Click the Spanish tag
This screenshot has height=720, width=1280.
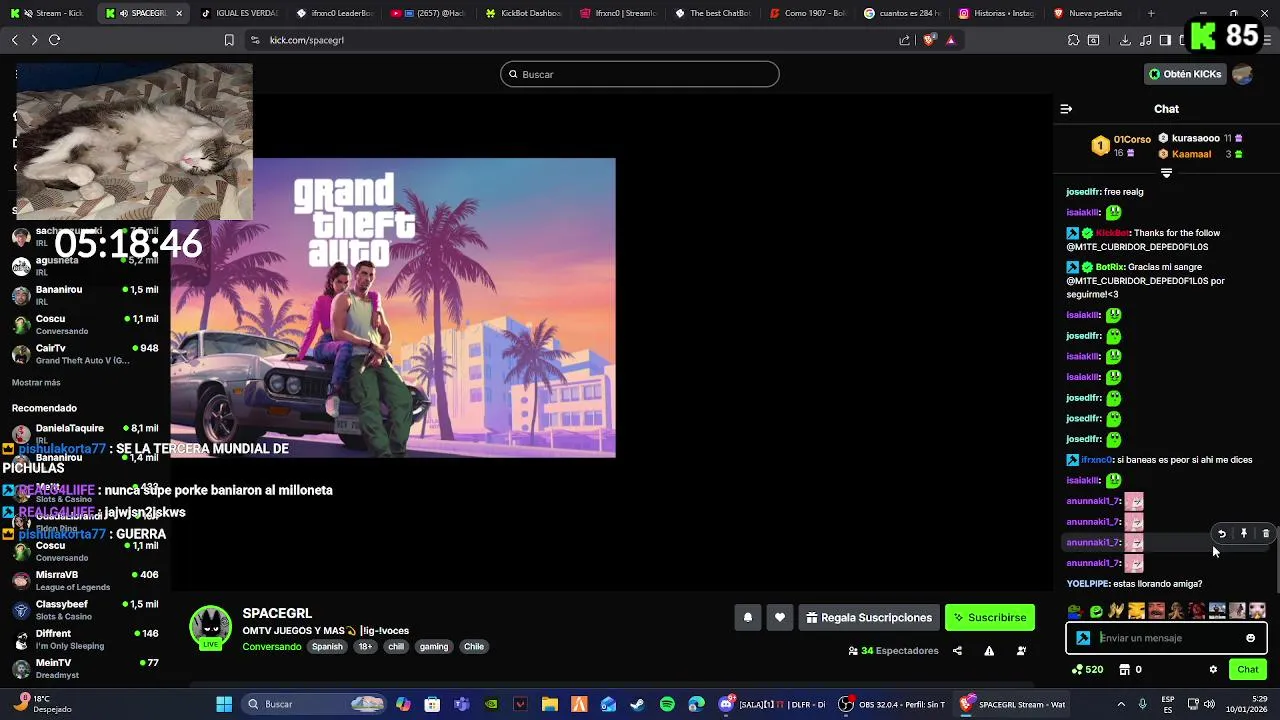(x=327, y=647)
